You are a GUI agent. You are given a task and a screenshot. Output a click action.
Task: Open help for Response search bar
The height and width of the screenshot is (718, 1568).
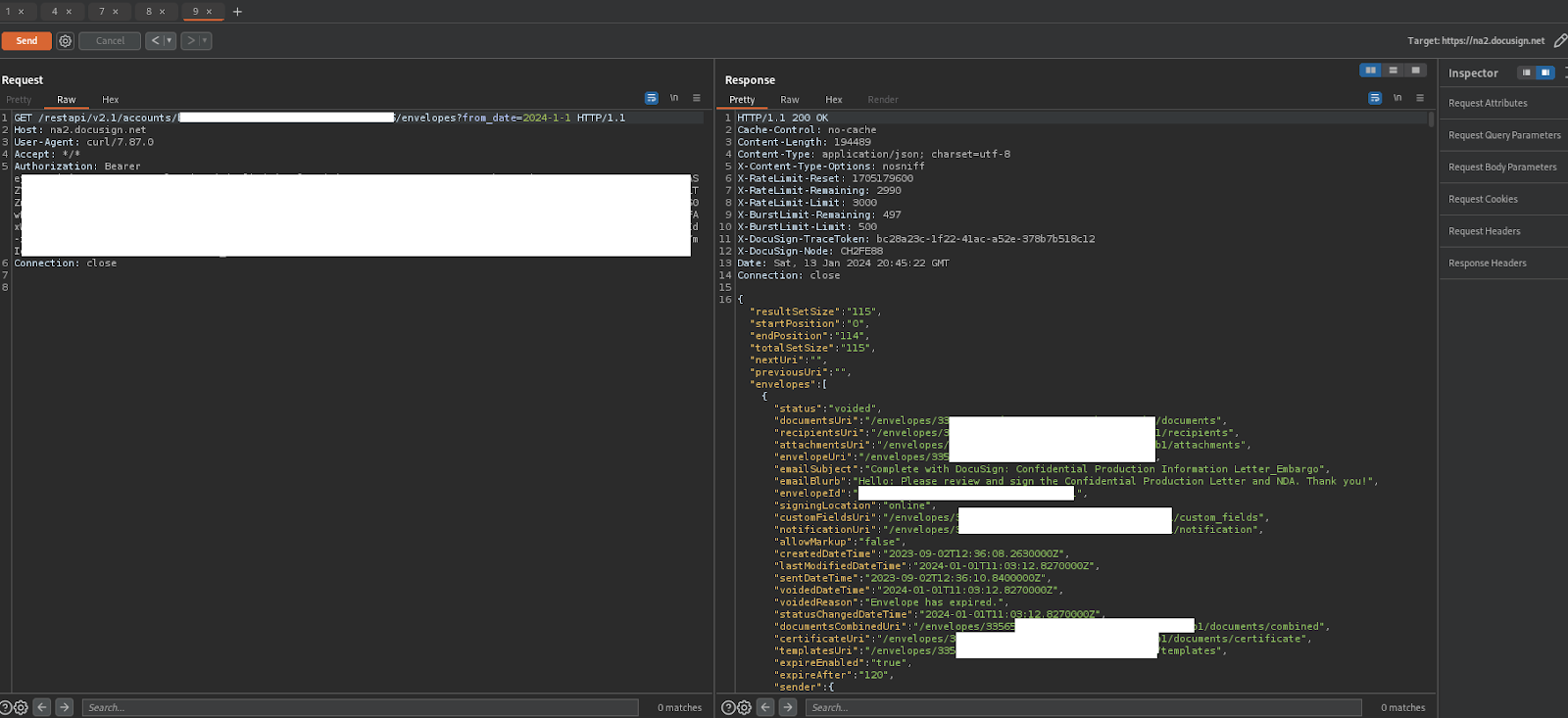pyautogui.click(x=728, y=707)
